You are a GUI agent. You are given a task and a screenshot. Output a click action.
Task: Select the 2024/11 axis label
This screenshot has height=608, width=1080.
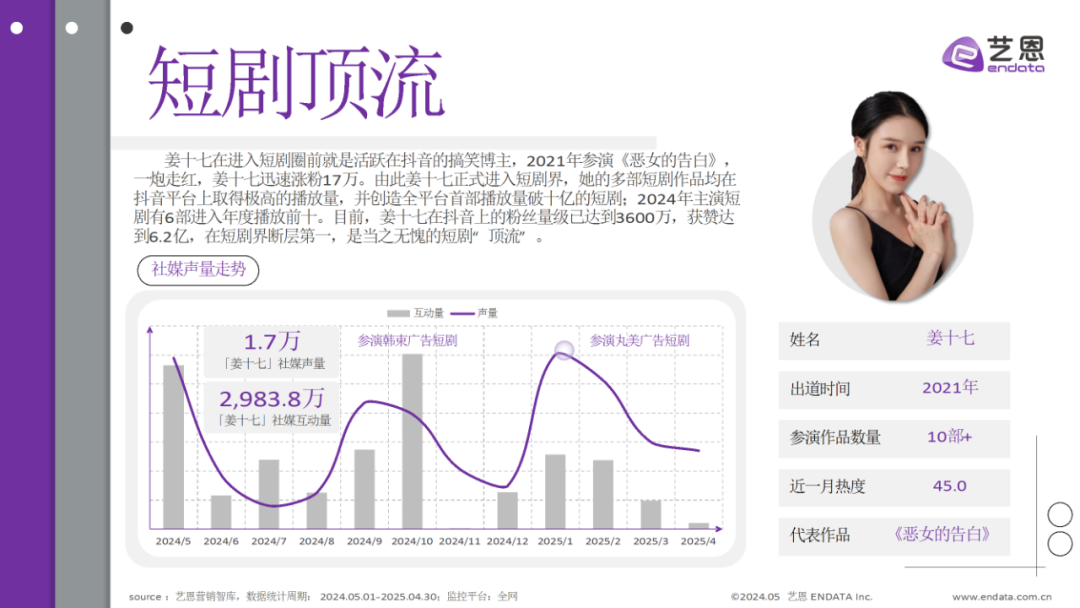459,541
